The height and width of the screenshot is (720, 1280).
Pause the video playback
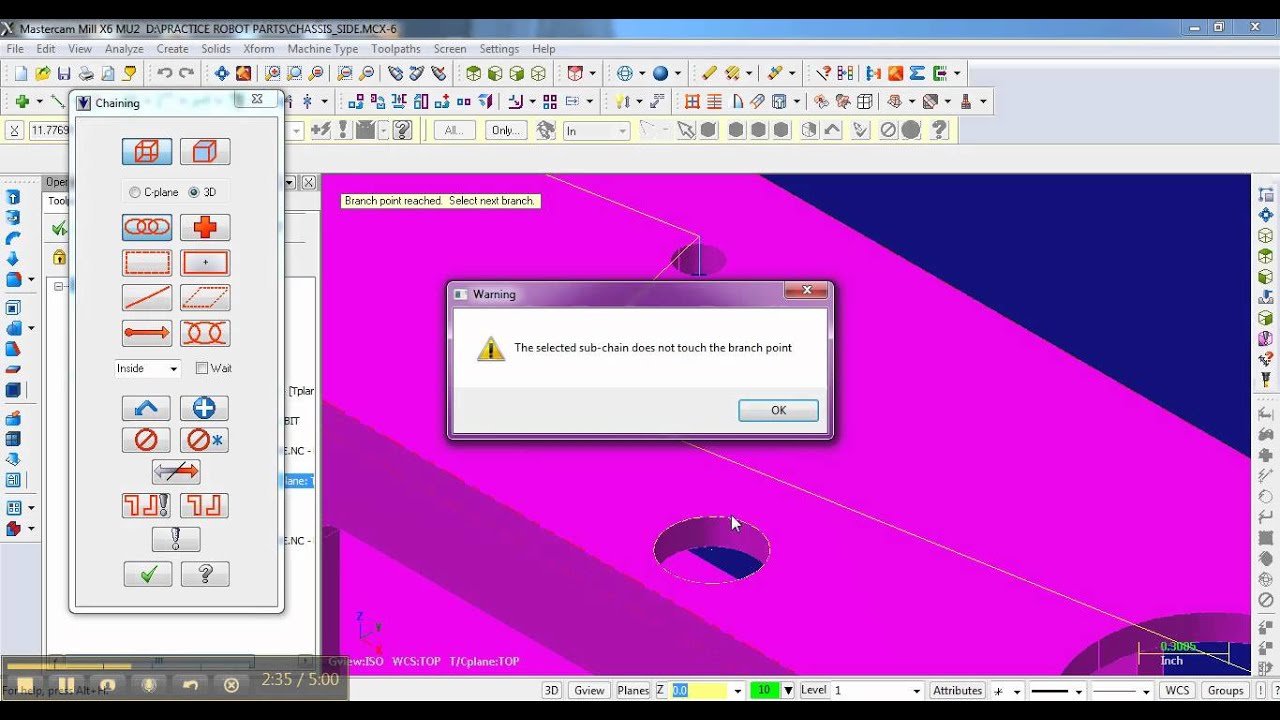pyautogui.click(x=66, y=685)
